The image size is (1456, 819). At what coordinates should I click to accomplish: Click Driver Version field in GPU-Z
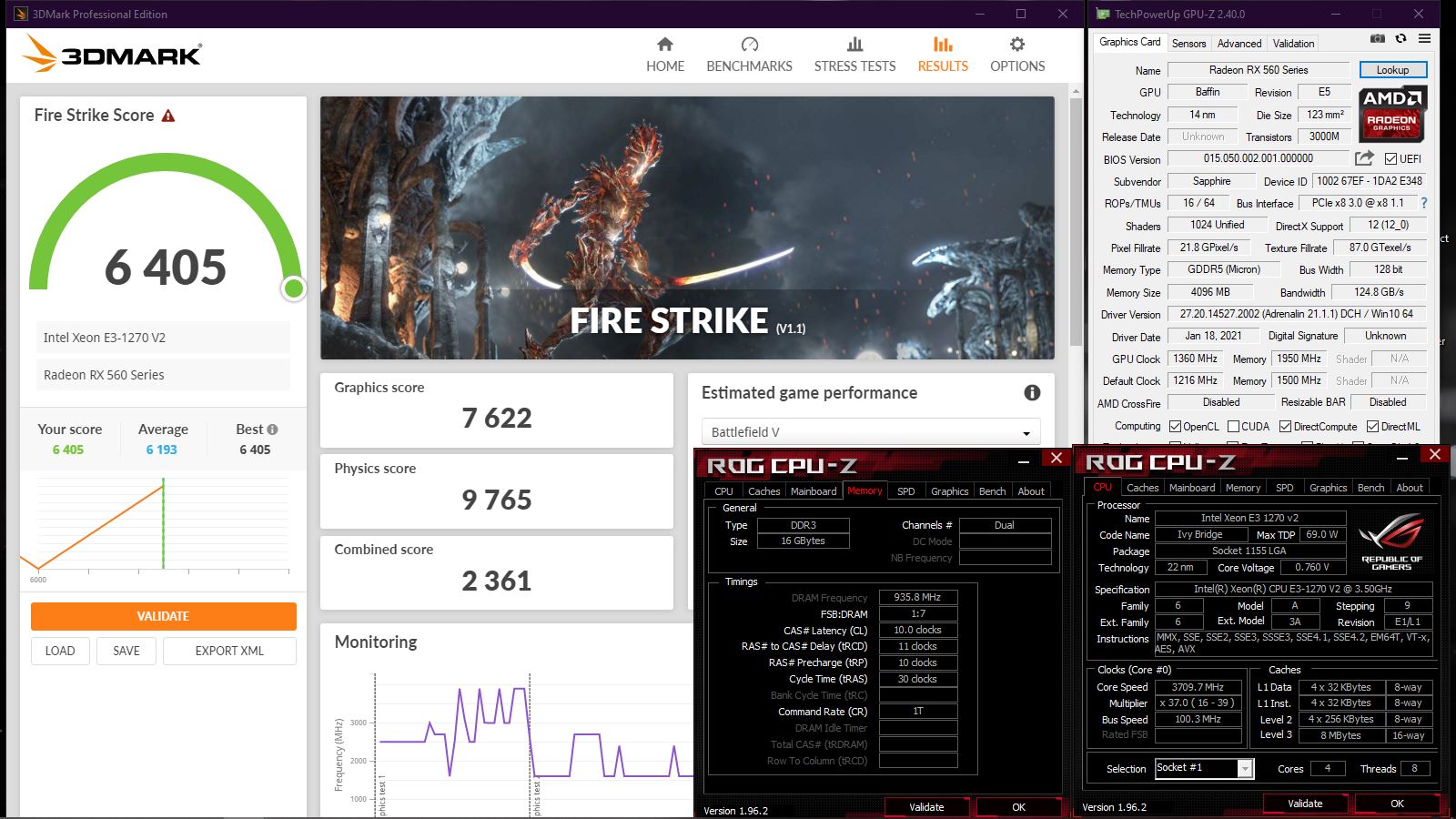[x=1297, y=314]
